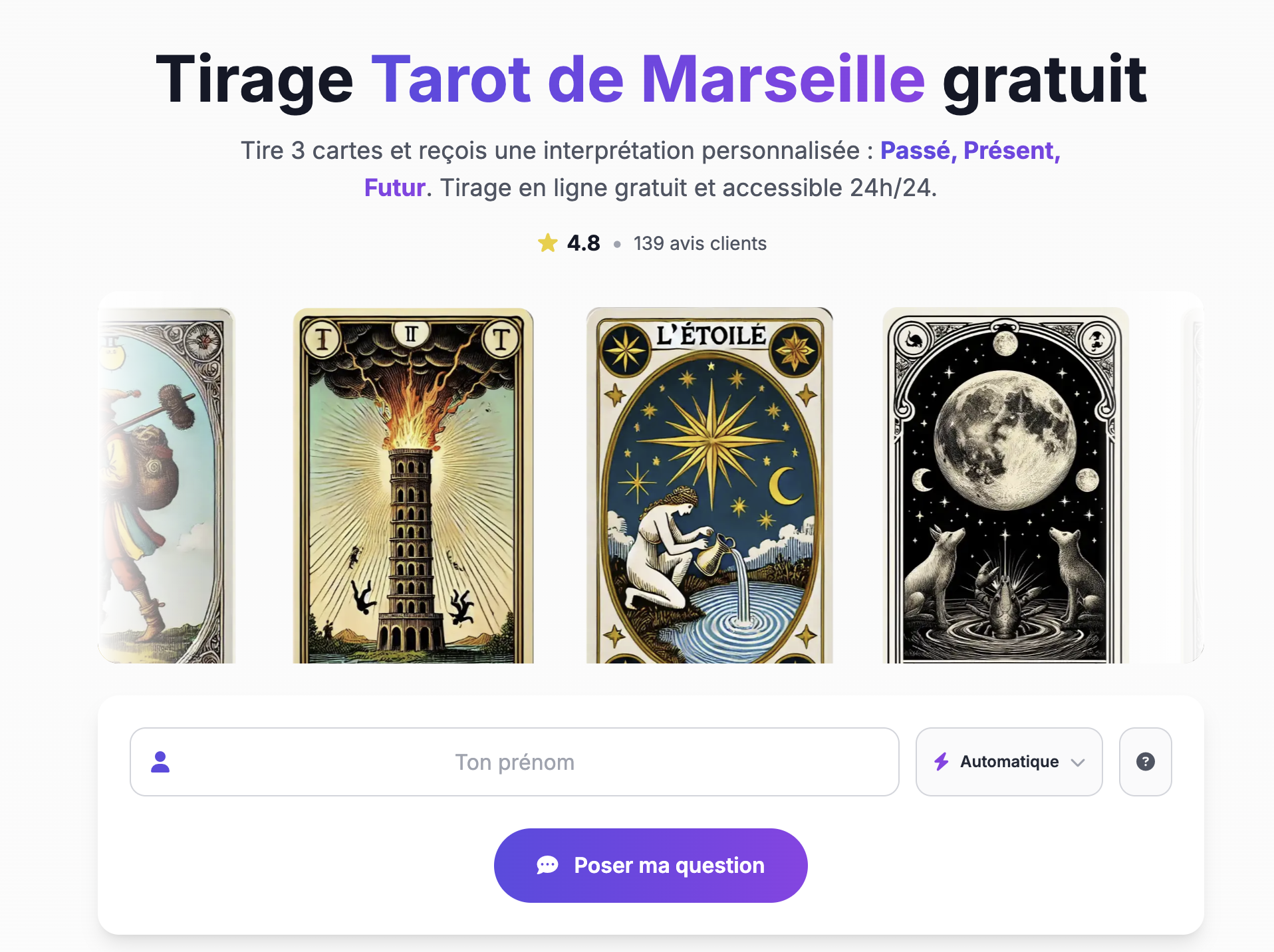The height and width of the screenshot is (952, 1274).
Task: Click the highlighted Futur word
Action: click(x=394, y=188)
